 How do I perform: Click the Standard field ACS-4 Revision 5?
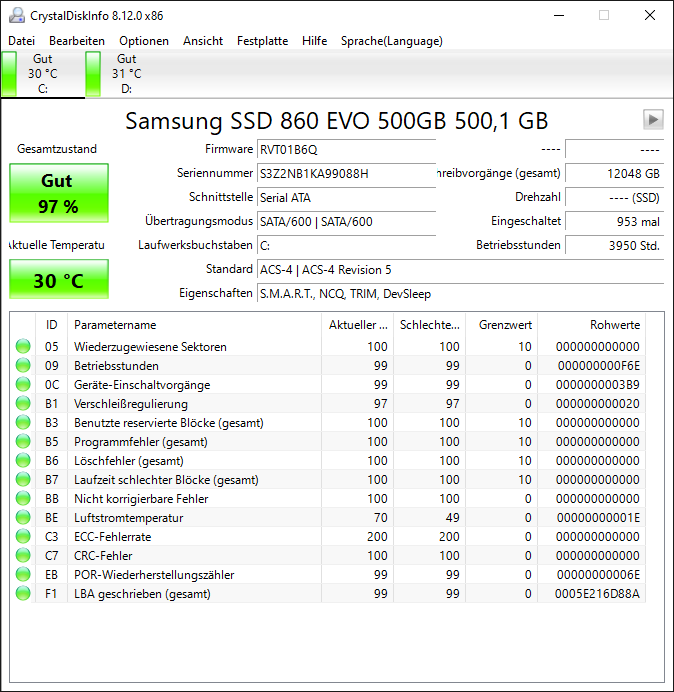pos(460,269)
